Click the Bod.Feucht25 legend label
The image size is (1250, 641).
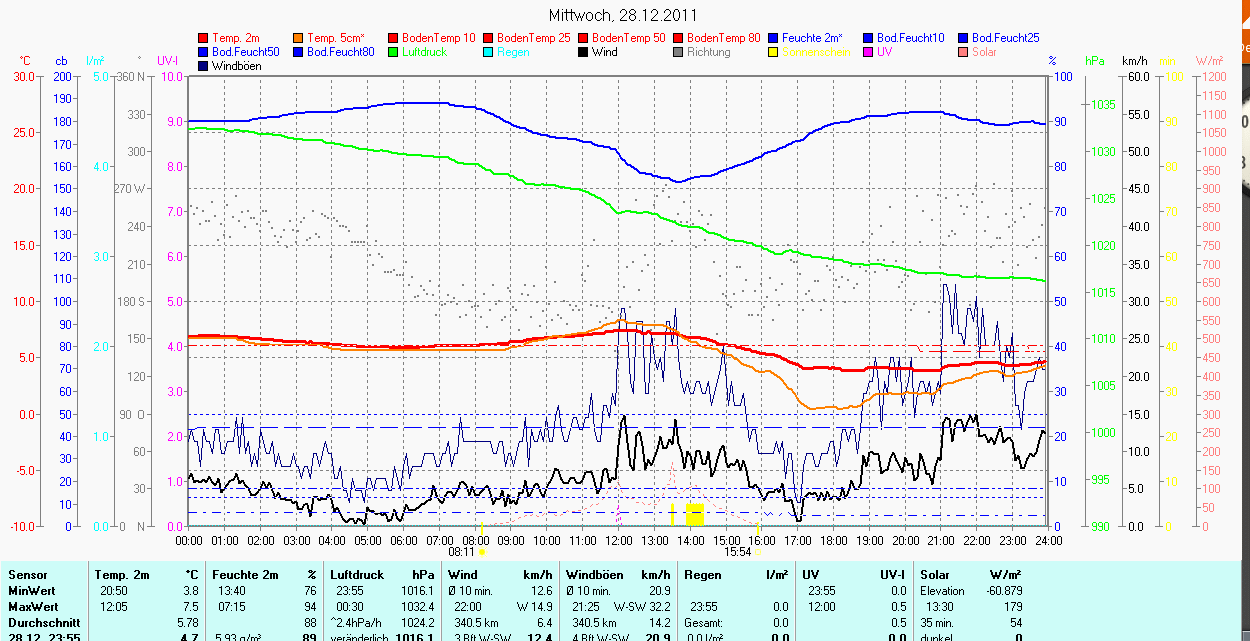coord(1005,38)
